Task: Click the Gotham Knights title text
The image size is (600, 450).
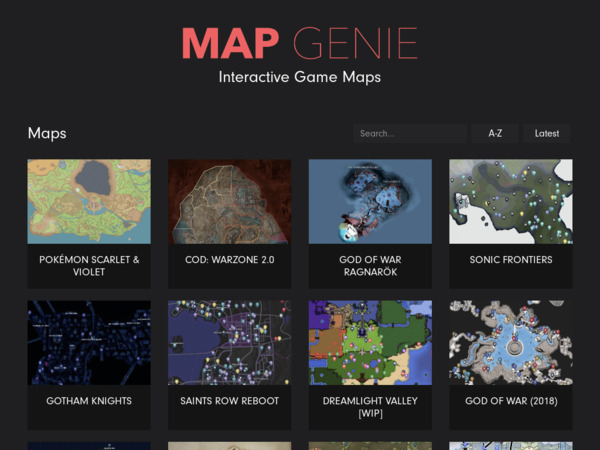Action: [89, 401]
